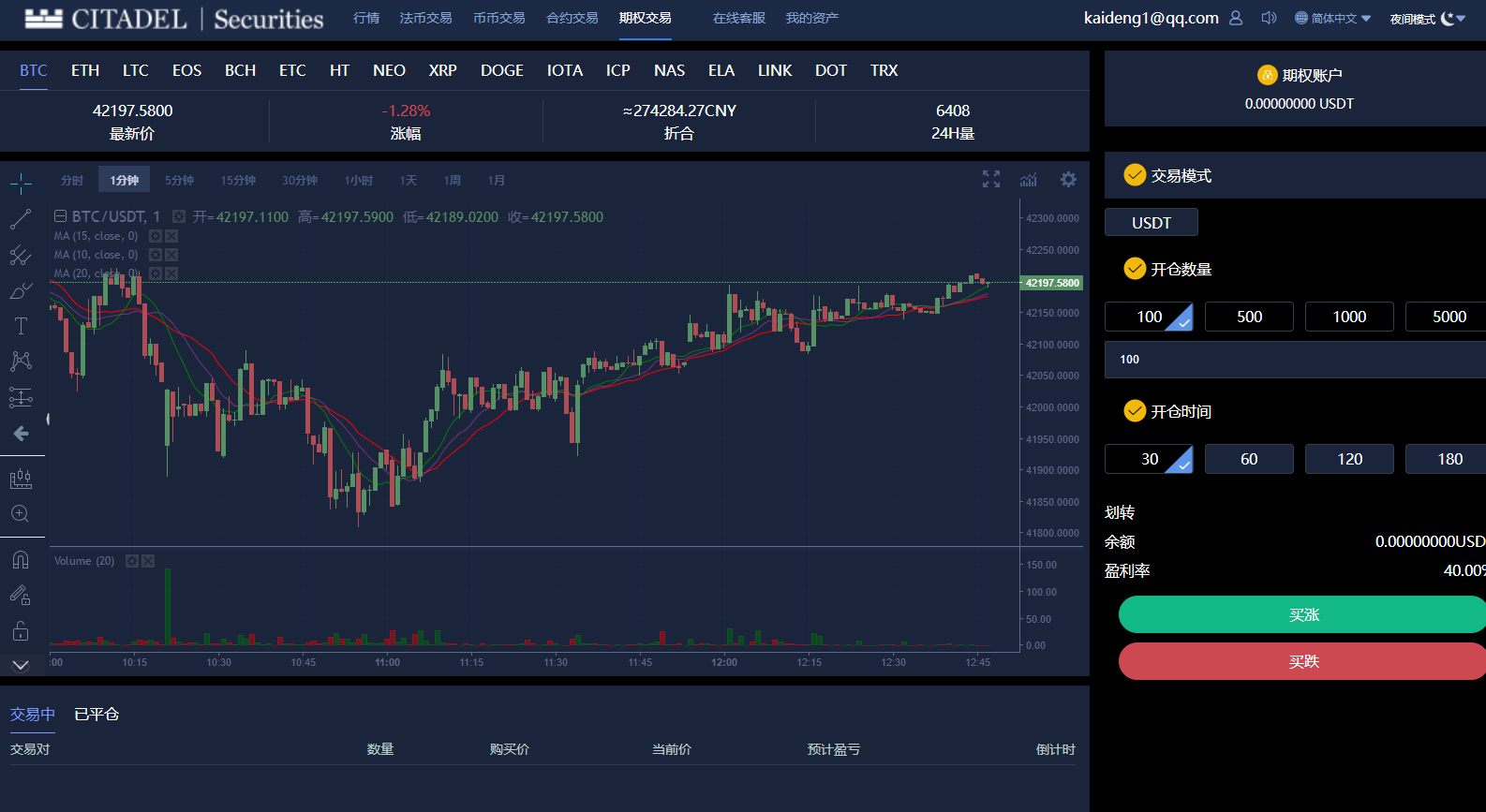Select the 500 quantity option

click(x=1249, y=317)
